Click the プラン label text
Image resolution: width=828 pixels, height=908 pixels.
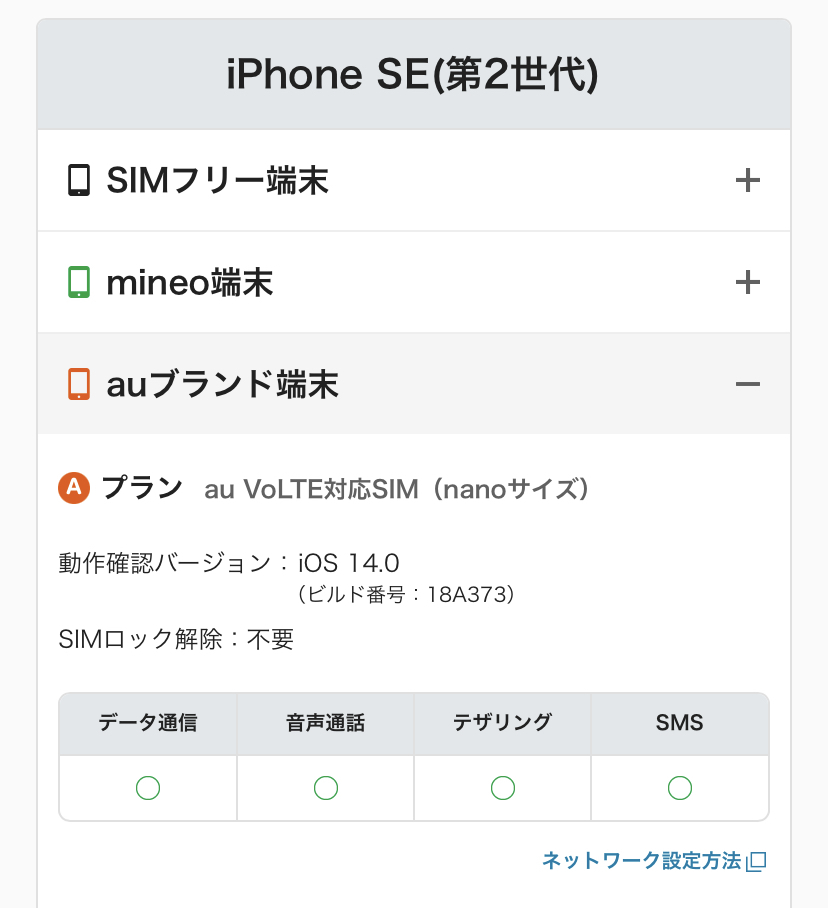tap(142, 488)
